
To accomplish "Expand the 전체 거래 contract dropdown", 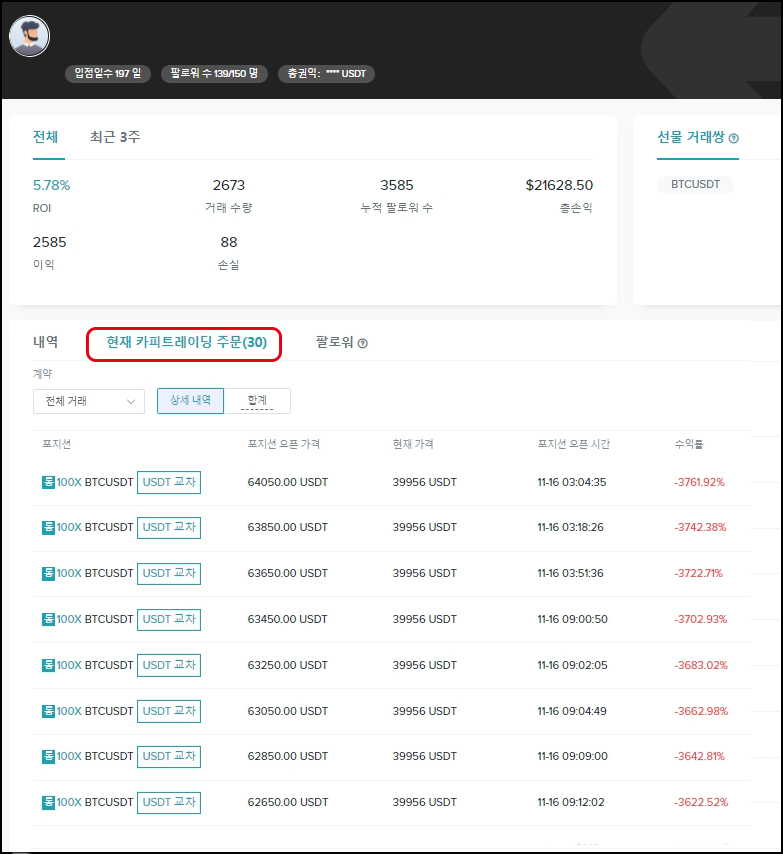I will click(x=89, y=401).
